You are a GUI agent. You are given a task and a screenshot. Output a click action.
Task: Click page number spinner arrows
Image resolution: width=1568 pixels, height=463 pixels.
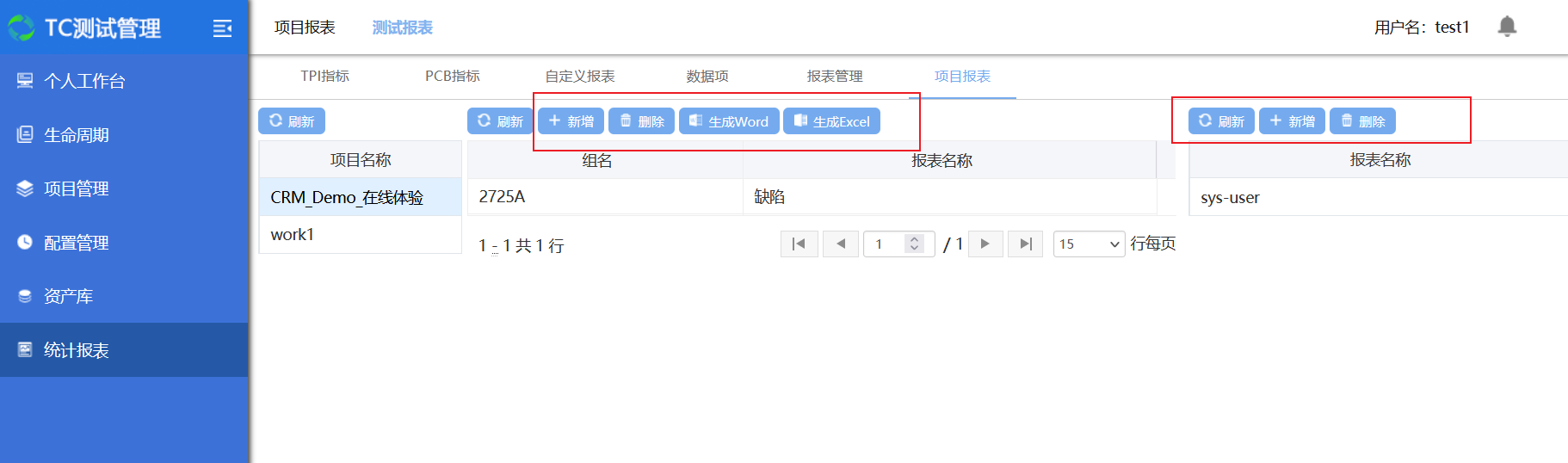[x=915, y=244]
